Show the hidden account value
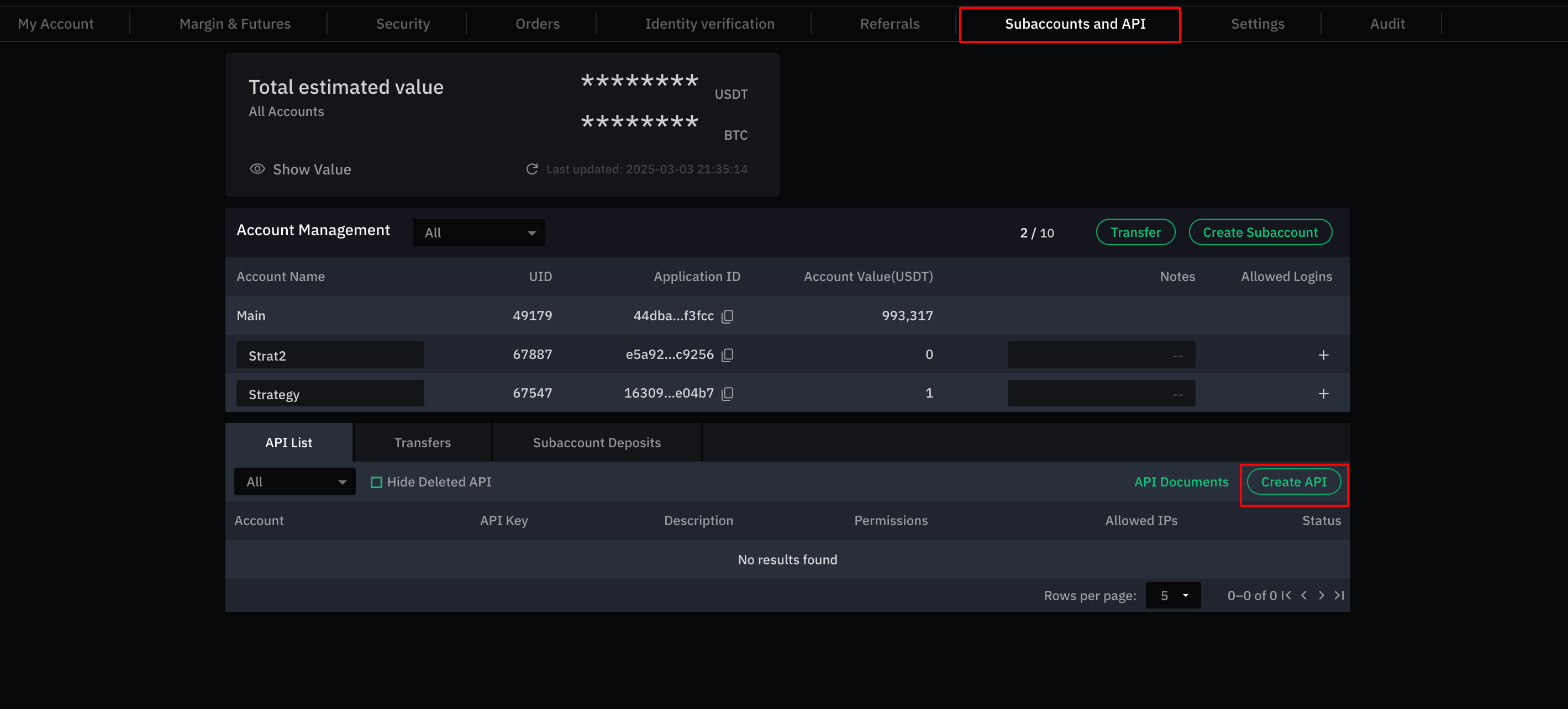The image size is (1568, 709). coord(300,169)
